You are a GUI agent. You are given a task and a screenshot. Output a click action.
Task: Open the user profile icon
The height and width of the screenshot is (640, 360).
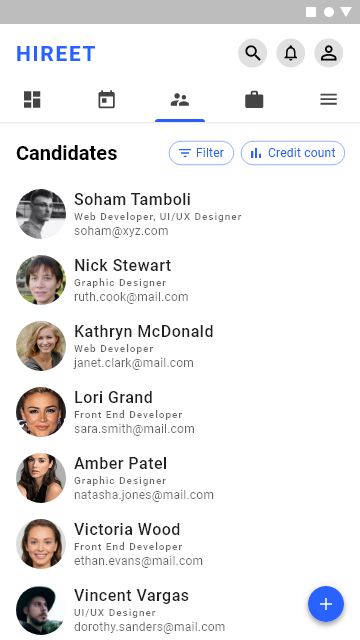point(329,53)
